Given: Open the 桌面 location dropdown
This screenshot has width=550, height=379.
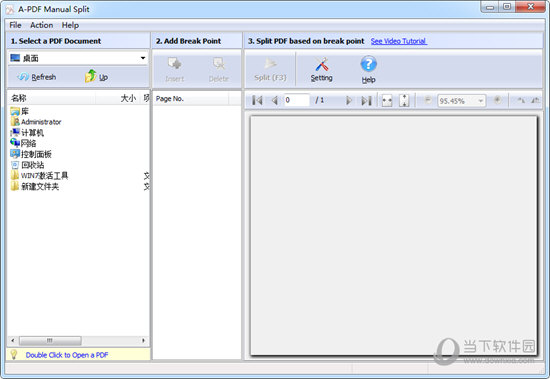Looking at the screenshot, I should 143,58.
